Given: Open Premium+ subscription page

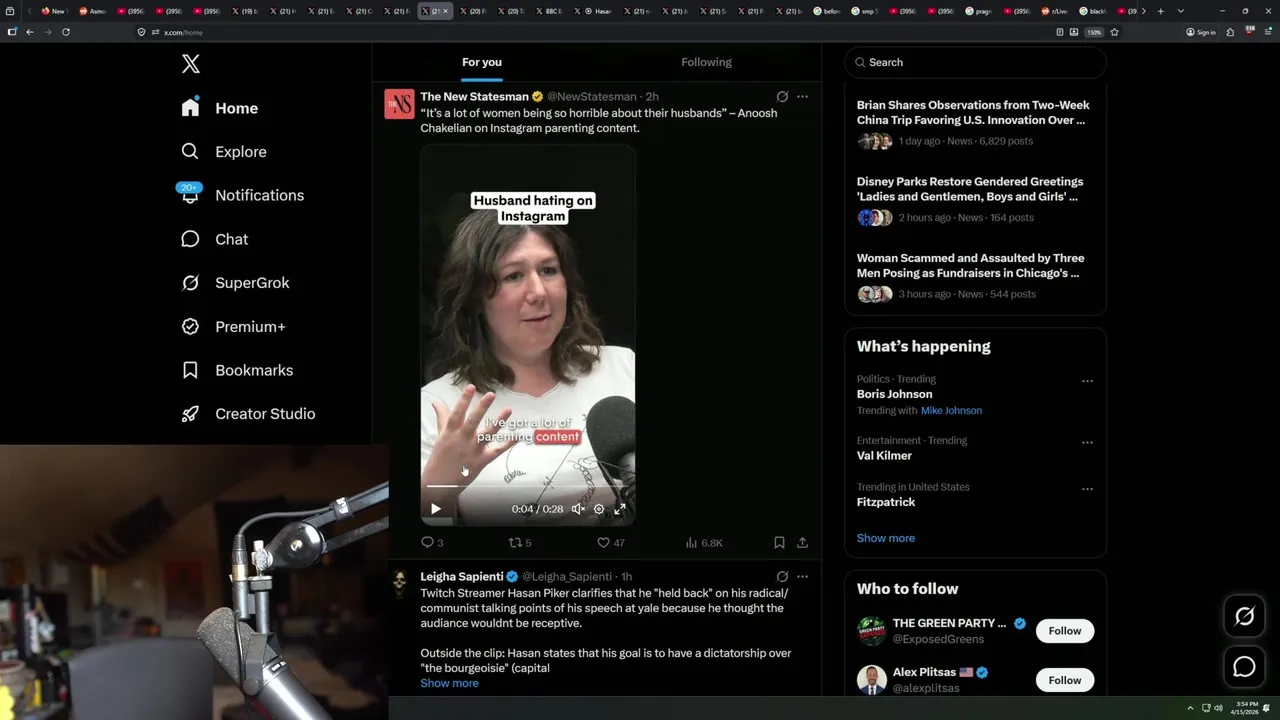Looking at the screenshot, I should coord(233,327).
